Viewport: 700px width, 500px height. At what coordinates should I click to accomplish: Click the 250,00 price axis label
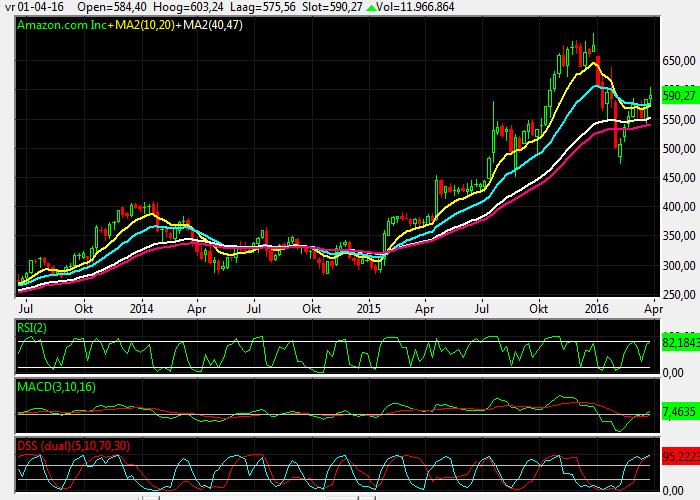pyautogui.click(x=679, y=295)
